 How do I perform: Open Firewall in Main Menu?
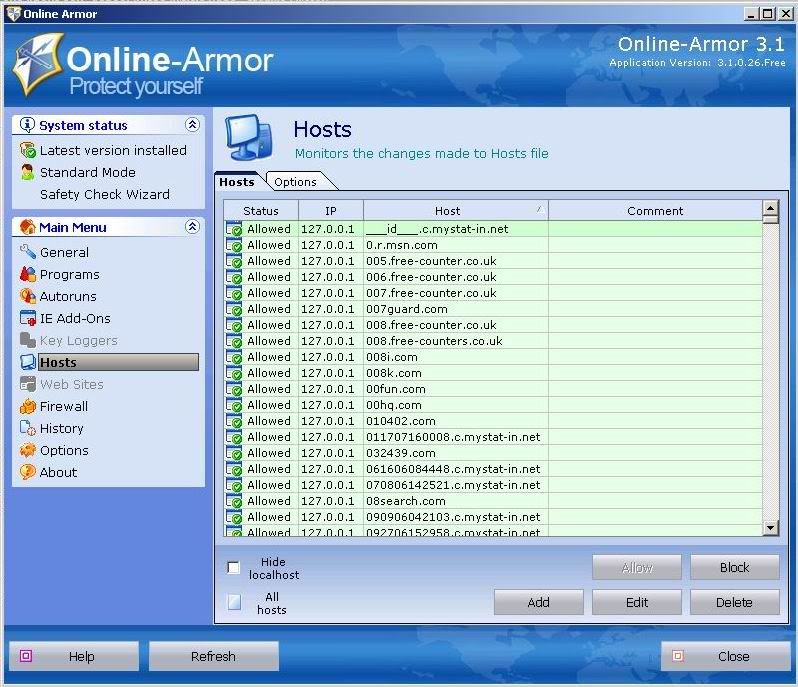(x=64, y=406)
